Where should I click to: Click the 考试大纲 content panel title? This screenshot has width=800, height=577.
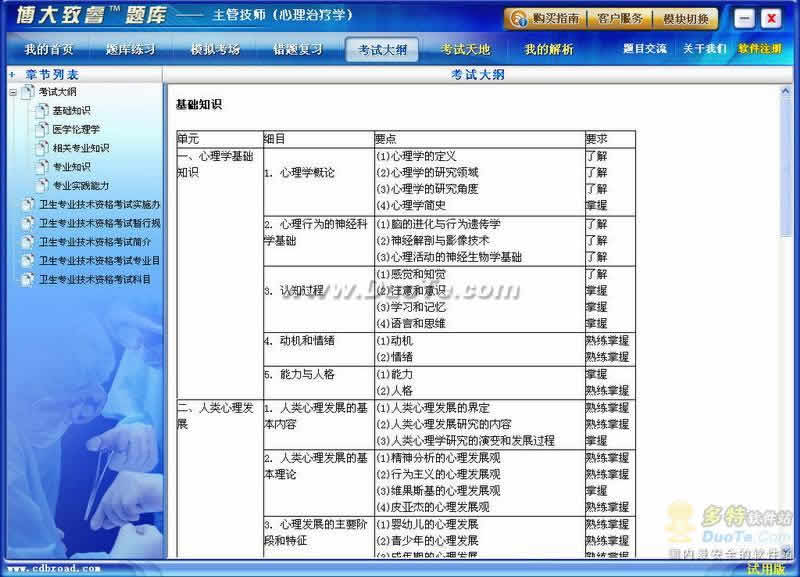click(x=478, y=74)
